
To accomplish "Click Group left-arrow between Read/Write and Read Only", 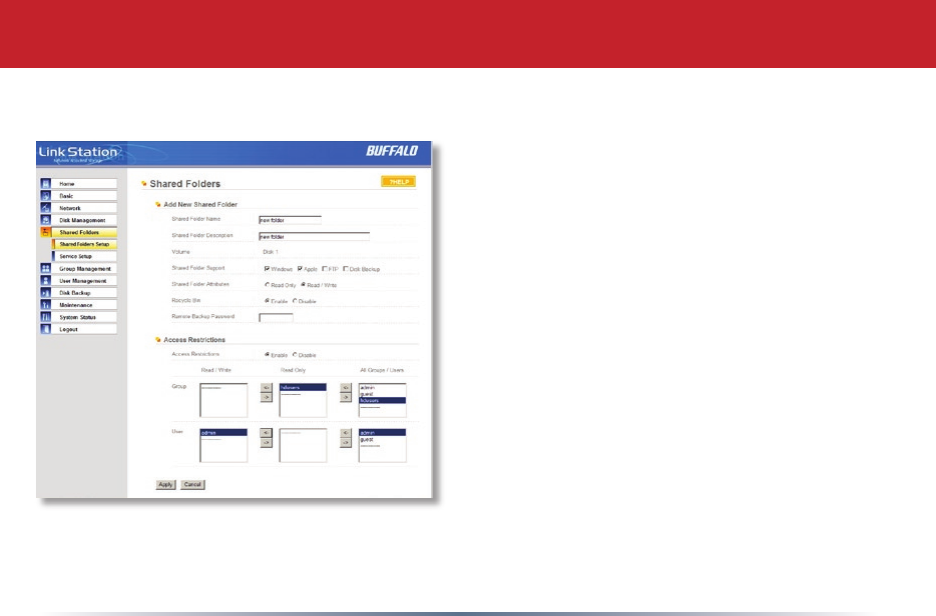I will pyautogui.click(x=266, y=387).
